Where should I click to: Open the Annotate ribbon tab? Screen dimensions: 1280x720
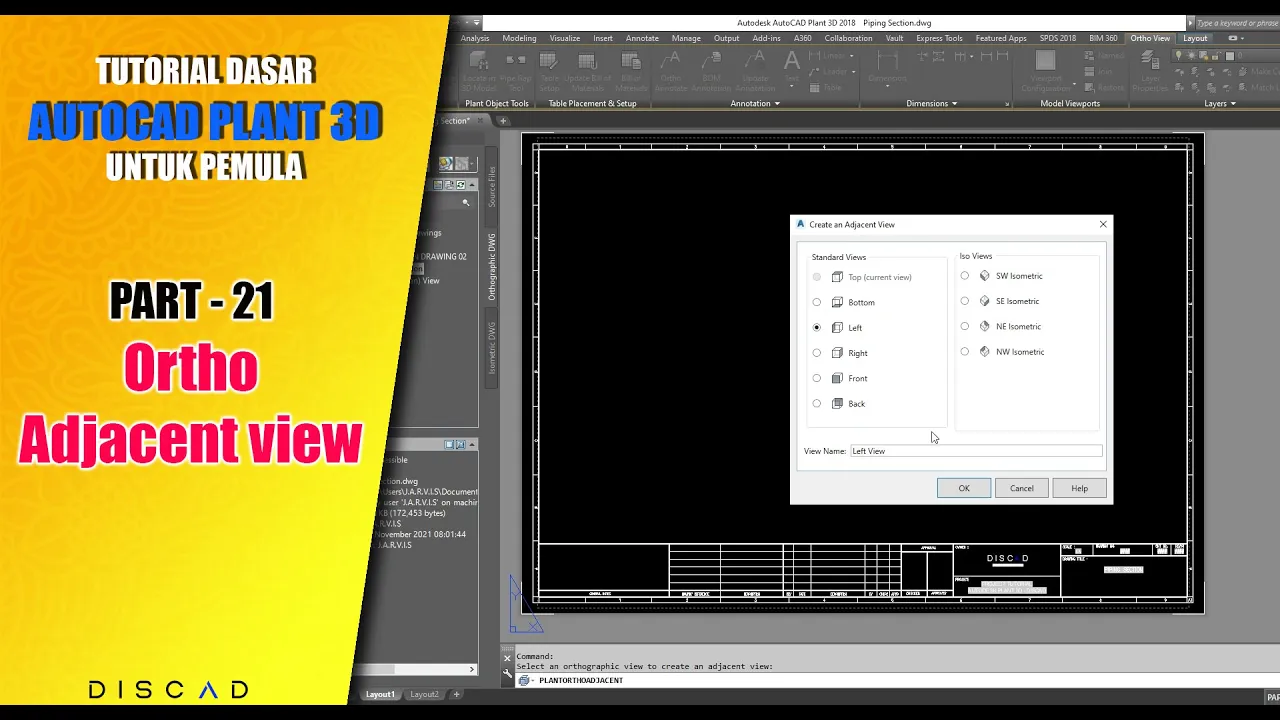coord(642,38)
